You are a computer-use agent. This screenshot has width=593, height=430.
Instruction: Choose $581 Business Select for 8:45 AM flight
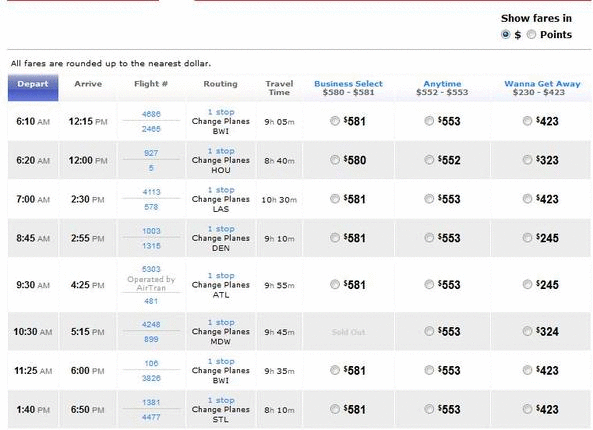335,238
